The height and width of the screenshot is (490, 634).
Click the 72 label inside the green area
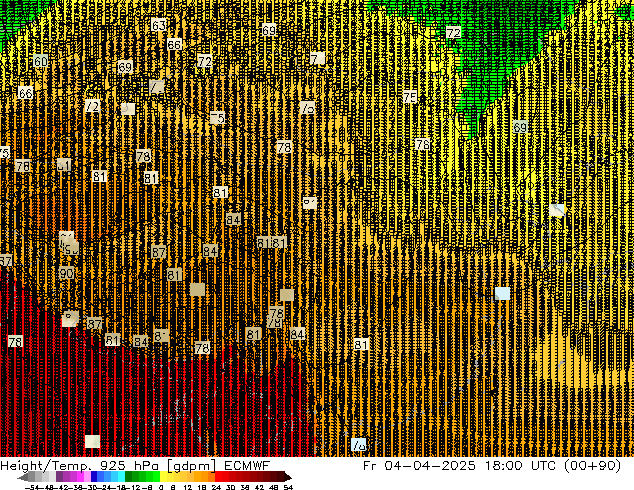453,32
